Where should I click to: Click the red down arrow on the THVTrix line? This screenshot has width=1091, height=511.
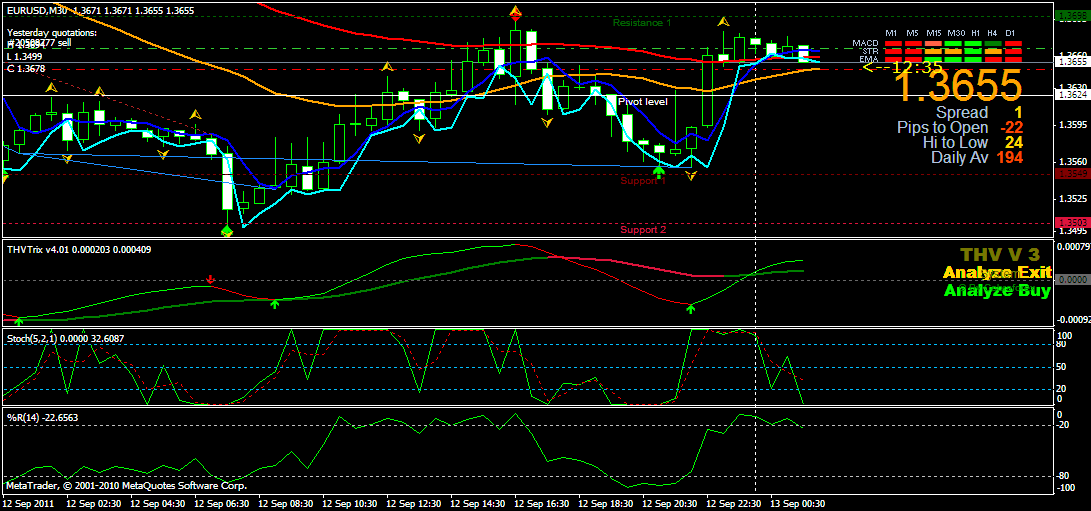[x=211, y=279]
